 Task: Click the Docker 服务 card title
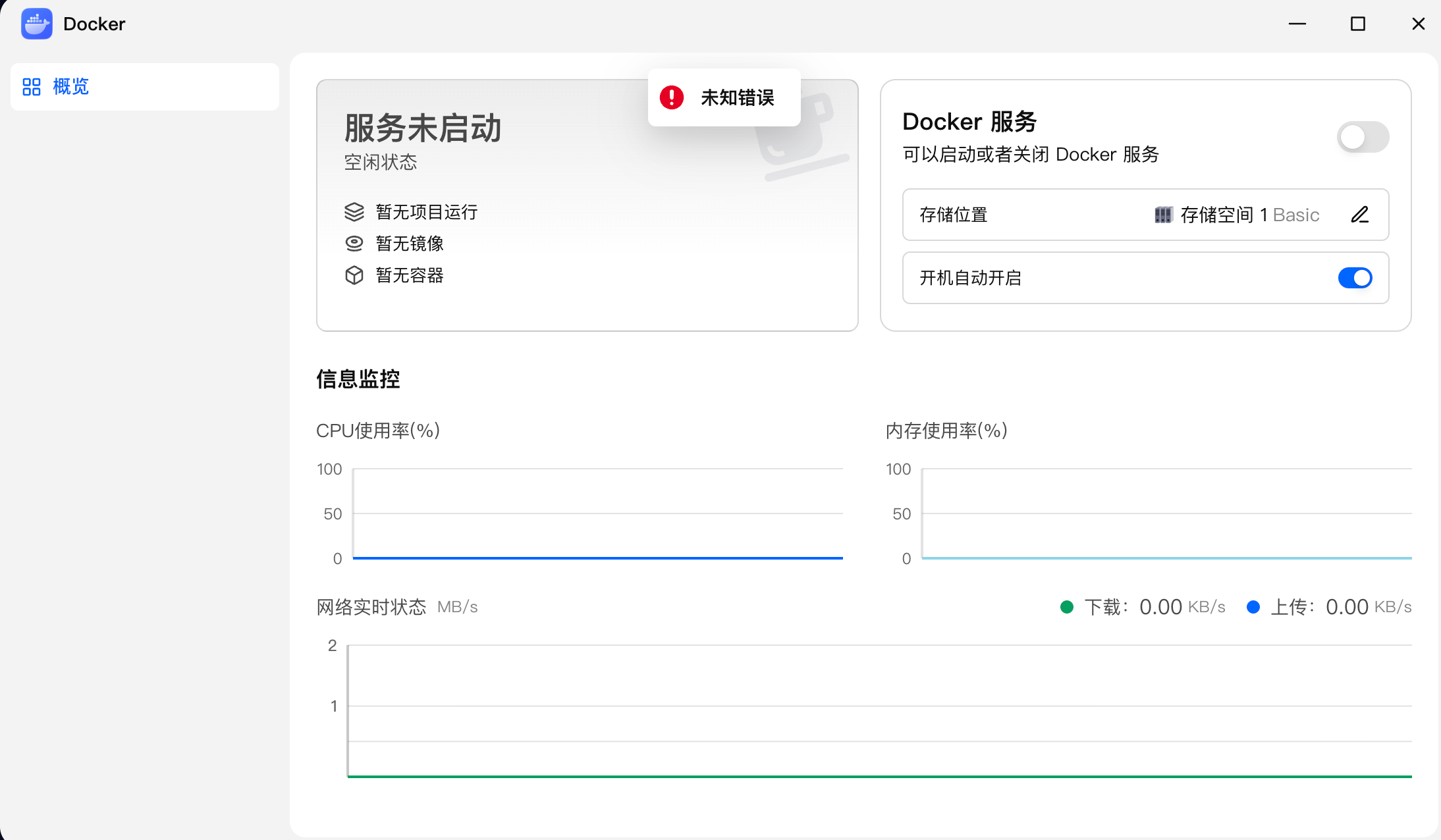pyautogui.click(x=969, y=122)
